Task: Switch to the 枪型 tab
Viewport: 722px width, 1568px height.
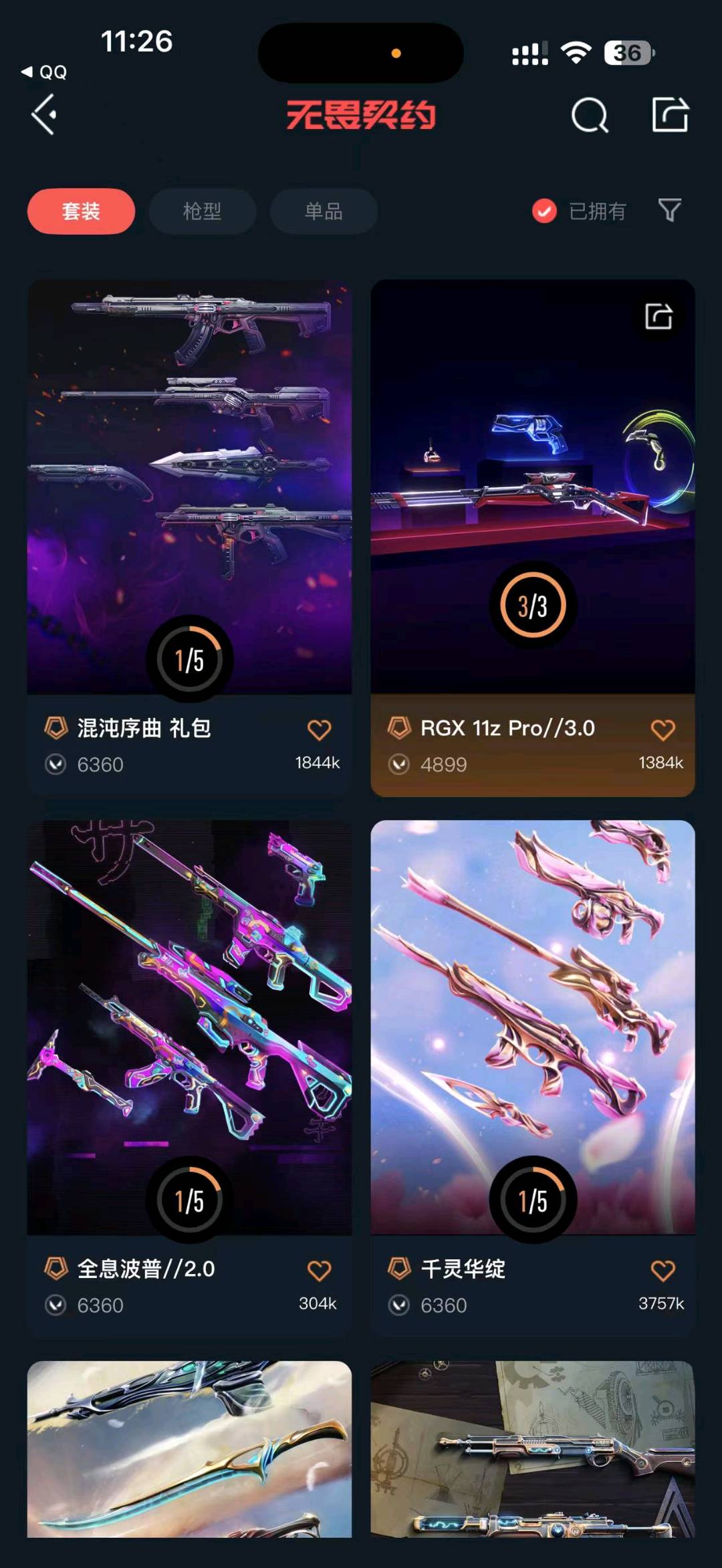Action: 202,211
